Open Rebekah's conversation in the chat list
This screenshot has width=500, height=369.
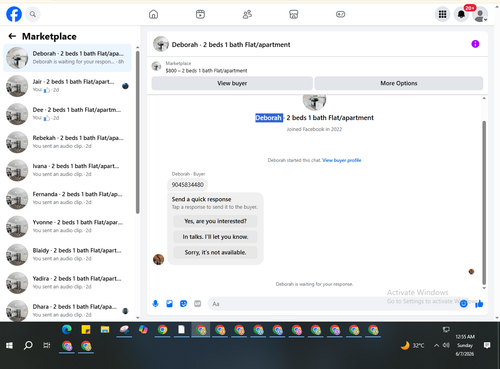click(68, 142)
